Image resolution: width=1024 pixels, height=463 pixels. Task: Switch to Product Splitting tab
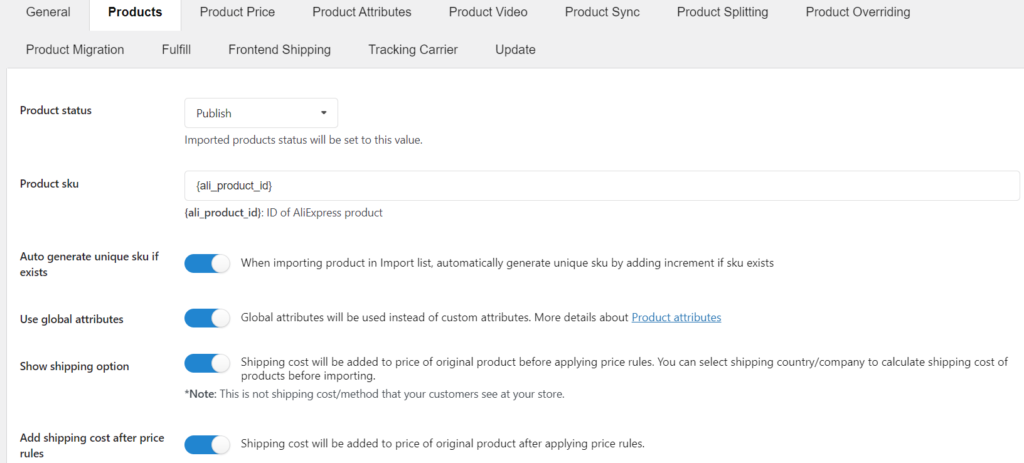722,12
